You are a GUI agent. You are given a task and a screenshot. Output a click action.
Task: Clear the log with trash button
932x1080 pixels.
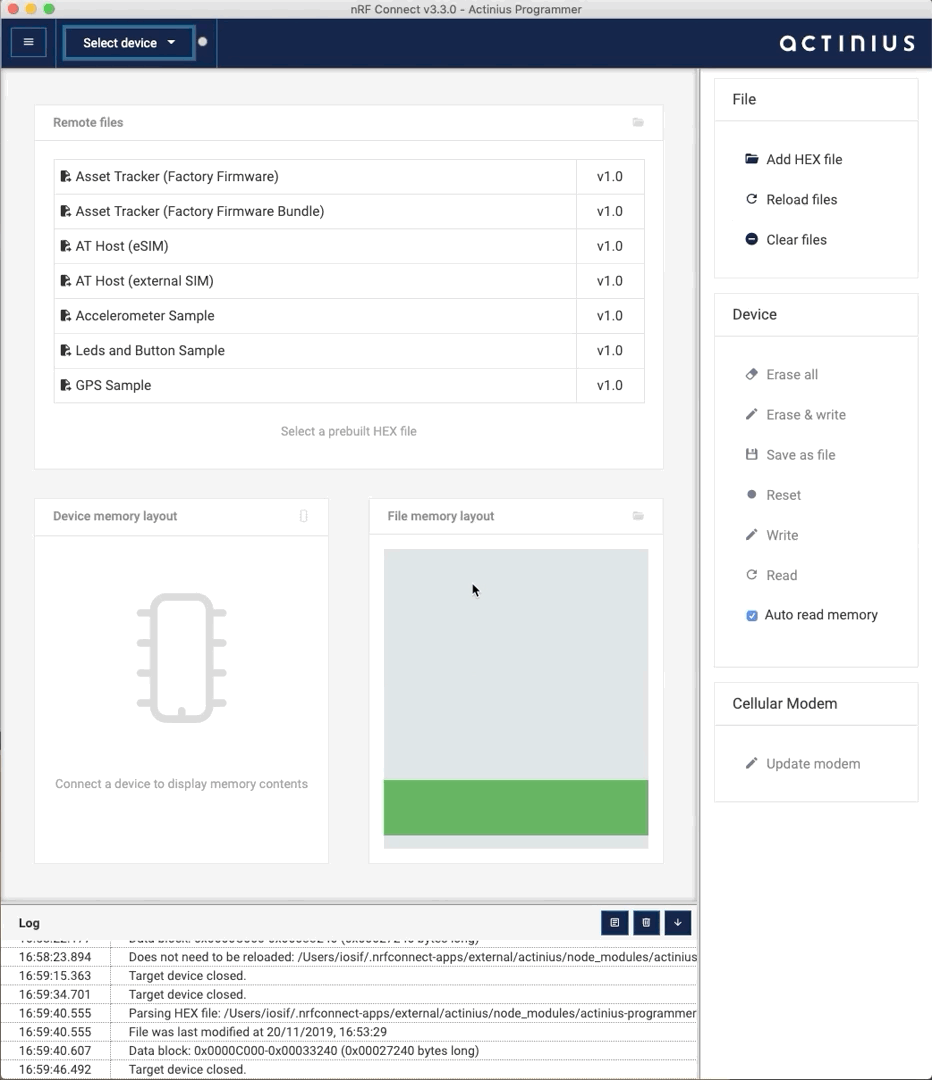(x=646, y=923)
